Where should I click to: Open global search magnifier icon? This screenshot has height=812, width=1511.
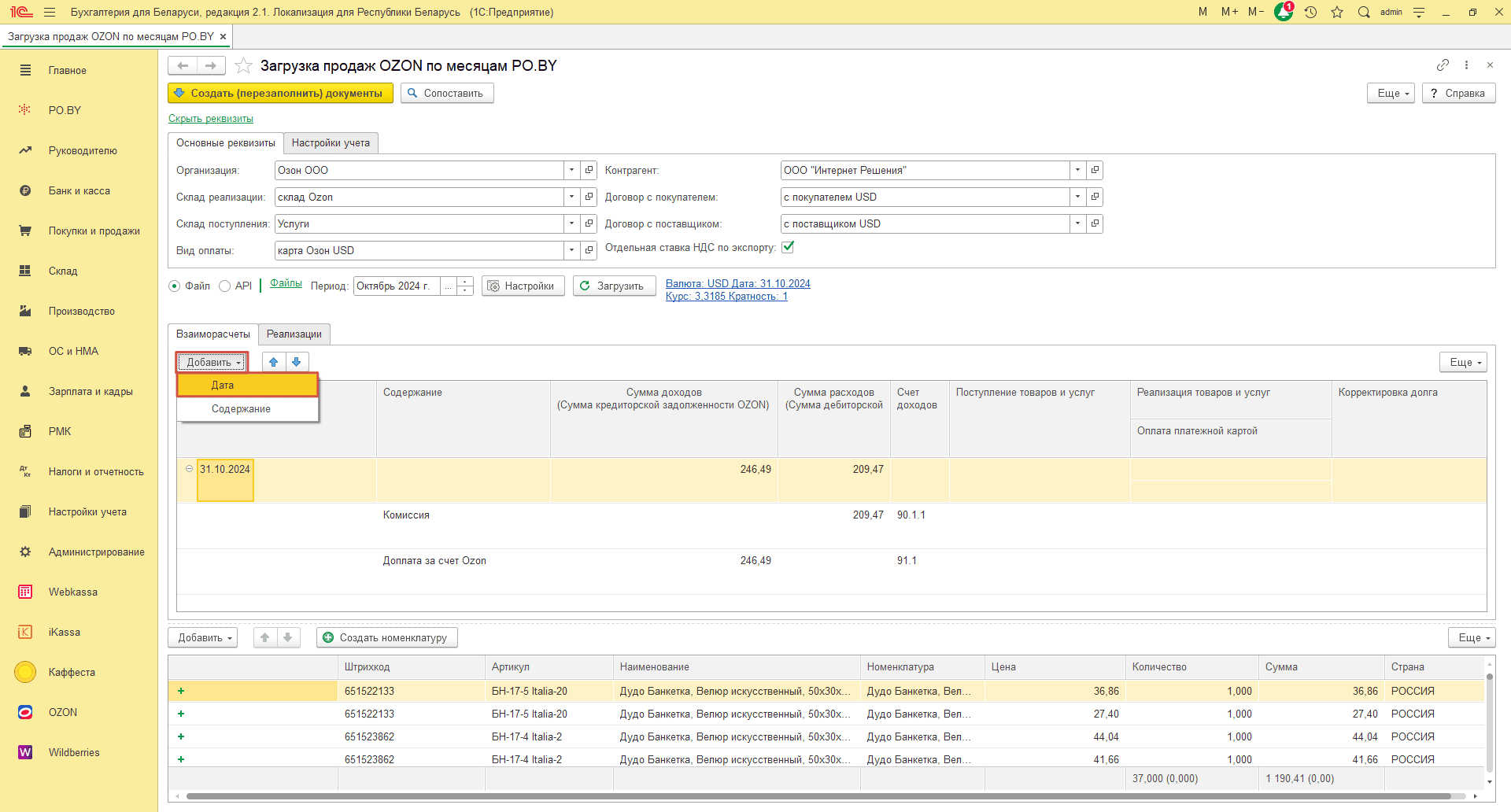pos(1364,12)
